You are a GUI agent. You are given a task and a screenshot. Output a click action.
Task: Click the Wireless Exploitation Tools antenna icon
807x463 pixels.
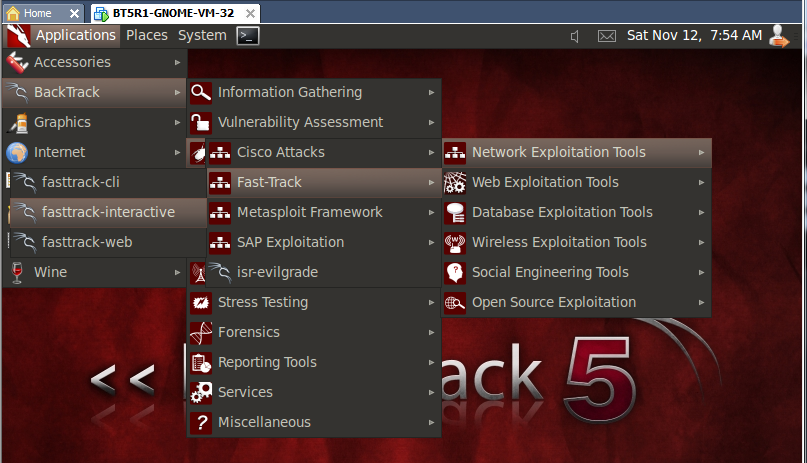[x=455, y=242]
